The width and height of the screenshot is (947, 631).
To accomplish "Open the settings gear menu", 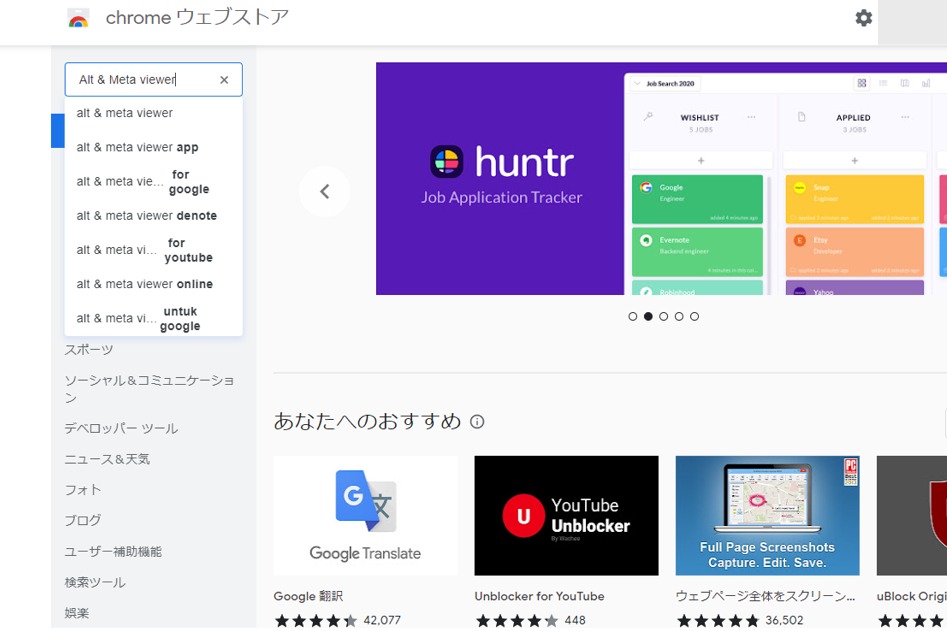I will (x=864, y=18).
